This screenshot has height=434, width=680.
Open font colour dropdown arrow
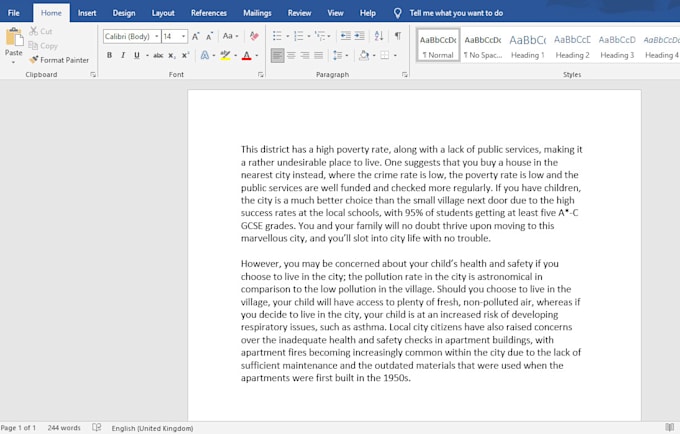click(x=257, y=55)
